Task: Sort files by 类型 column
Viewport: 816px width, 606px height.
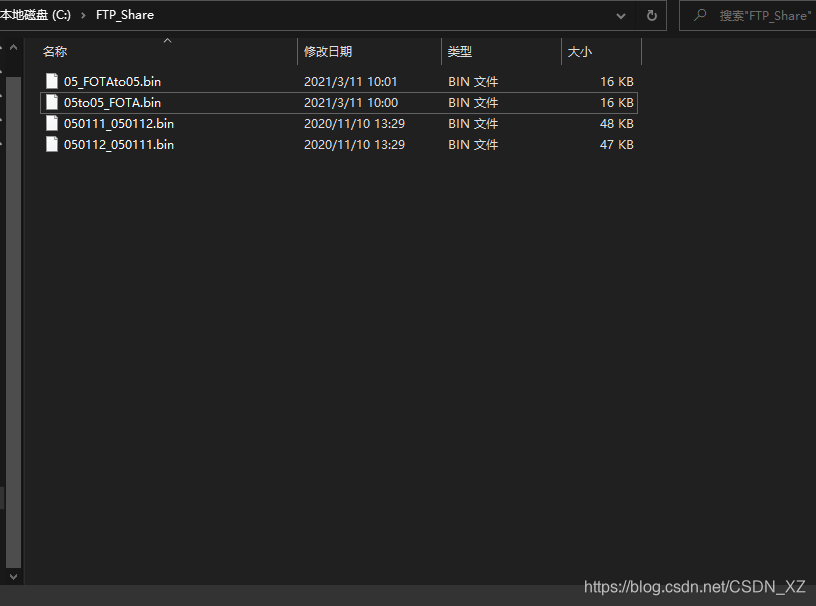Action: (x=501, y=52)
